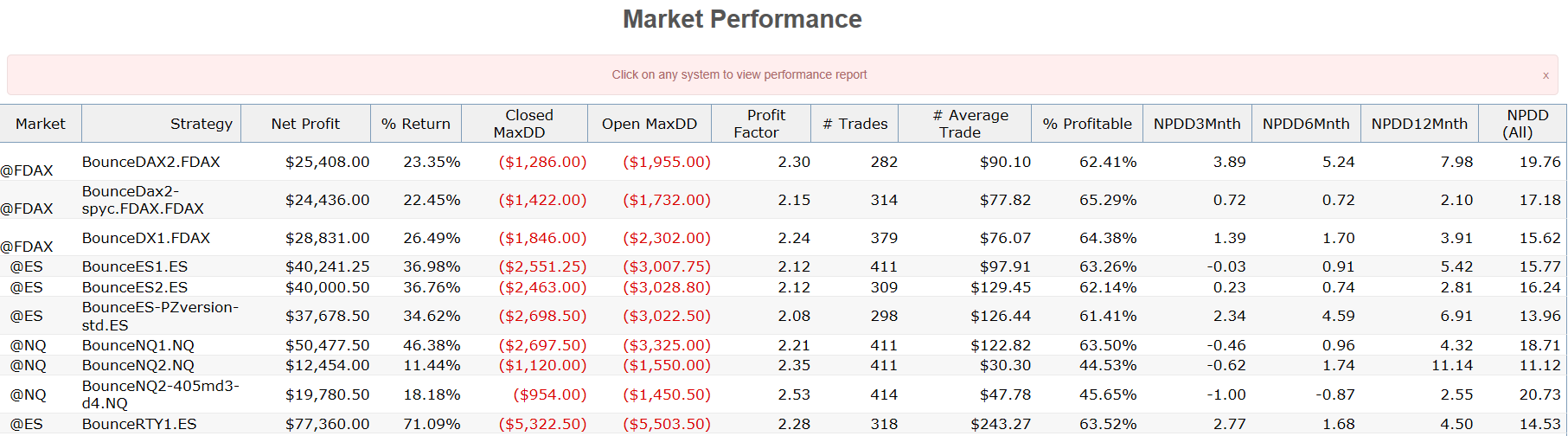The width and height of the screenshot is (1568, 436).
Task: Click the # Trades column header
Action: point(854,124)
